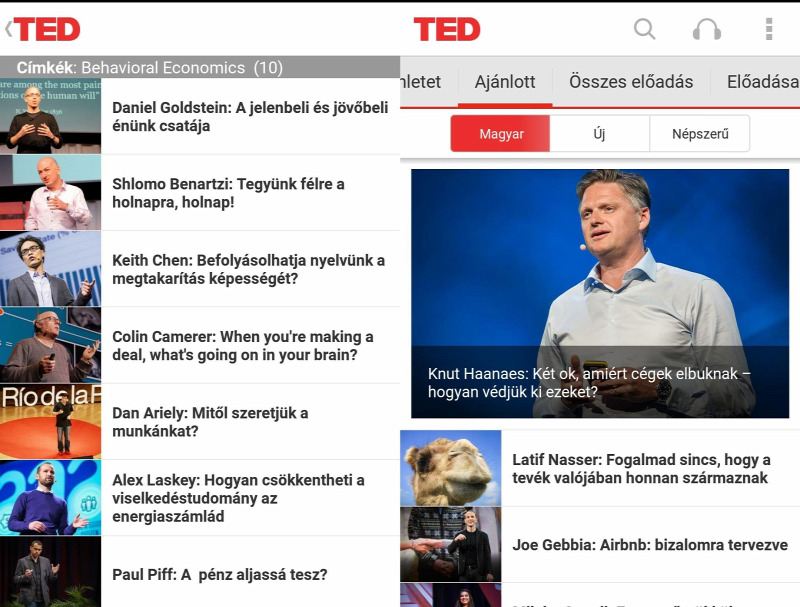The height and width of the screenshot is (607, 800).
Task: Open Shlomo Benartzi talk thumbnail
Action: click(51, 192)
